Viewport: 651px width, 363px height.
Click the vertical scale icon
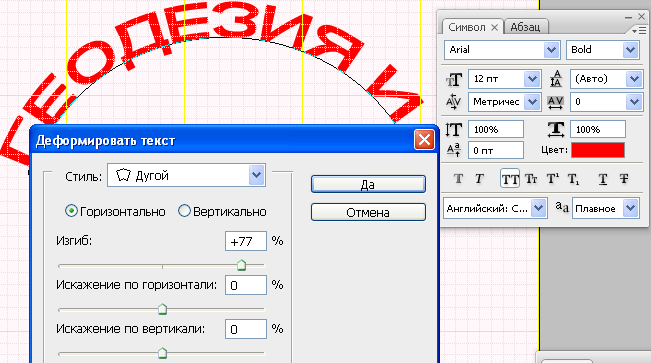454,130
